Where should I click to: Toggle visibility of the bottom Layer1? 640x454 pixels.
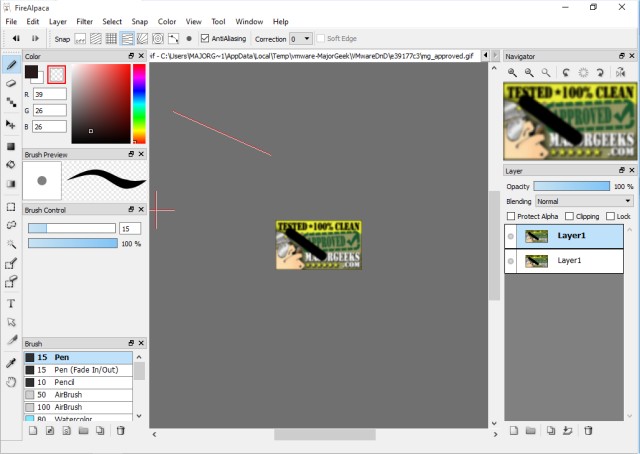(511, 261)
